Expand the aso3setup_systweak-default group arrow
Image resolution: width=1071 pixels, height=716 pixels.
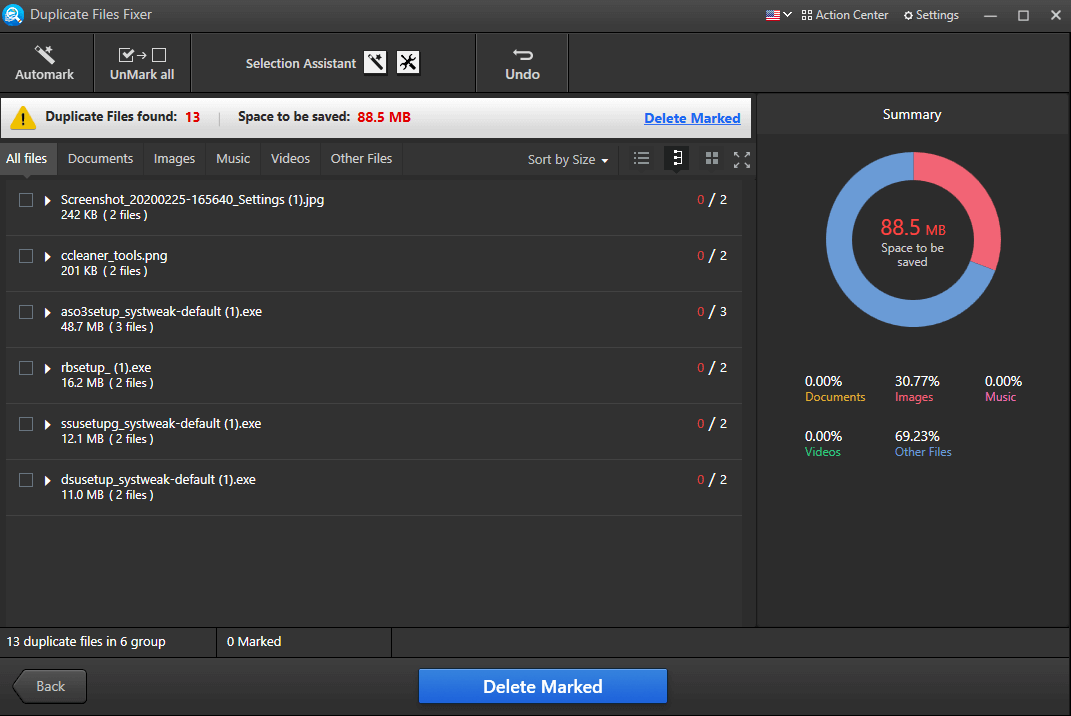click(x=47, y=312)
